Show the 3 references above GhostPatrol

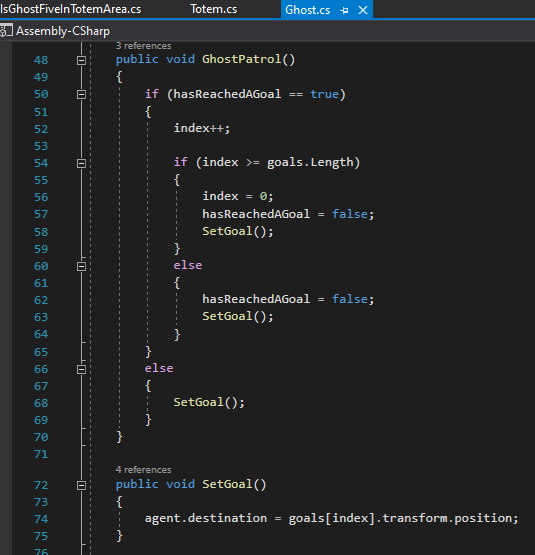pos(143,46)
